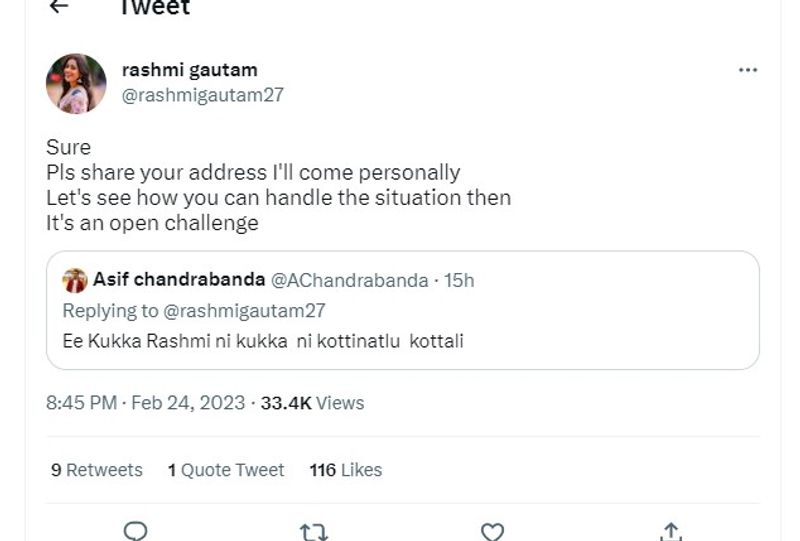View the 9 Retweets list
This screenshot has width=800, height=541.
coord(97,470)
